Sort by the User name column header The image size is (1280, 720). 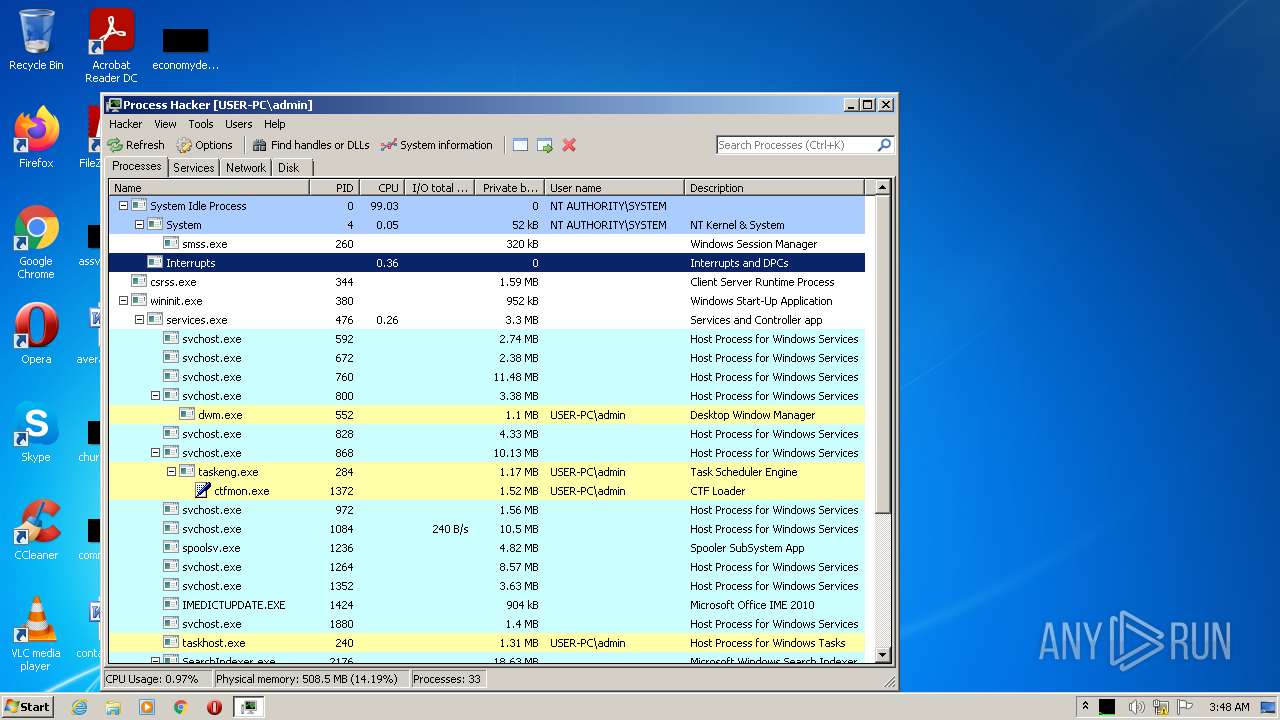click(x=615, y=188)
